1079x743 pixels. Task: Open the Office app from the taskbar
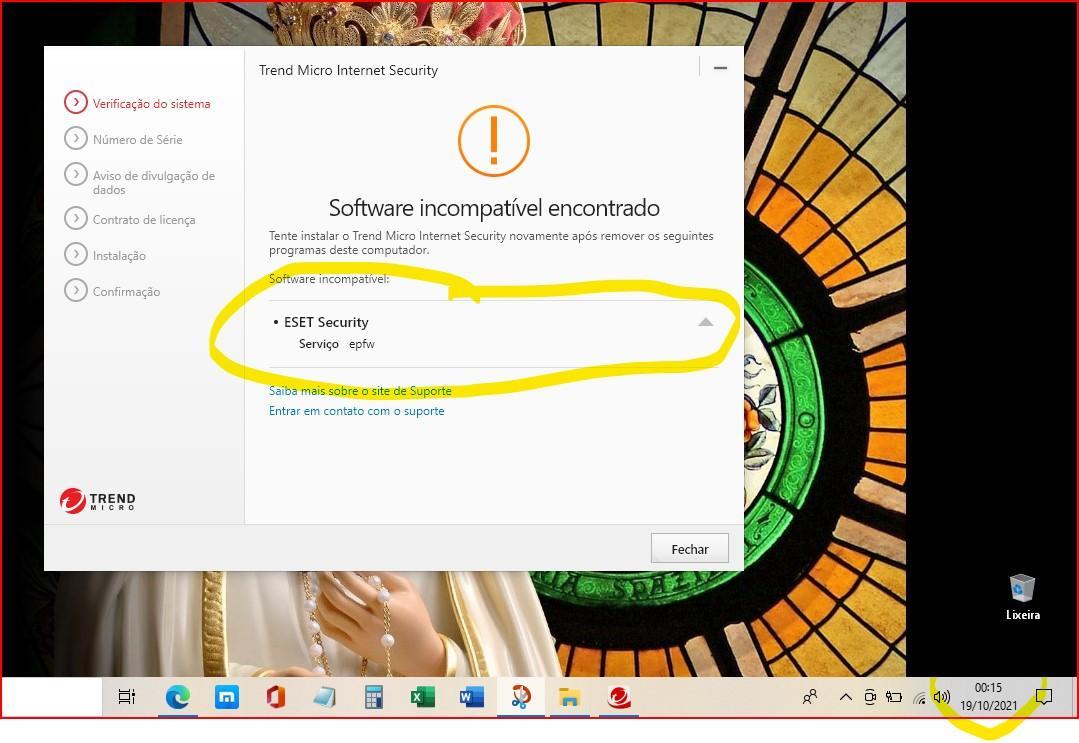pyautogui.click(x=275, y=697)
